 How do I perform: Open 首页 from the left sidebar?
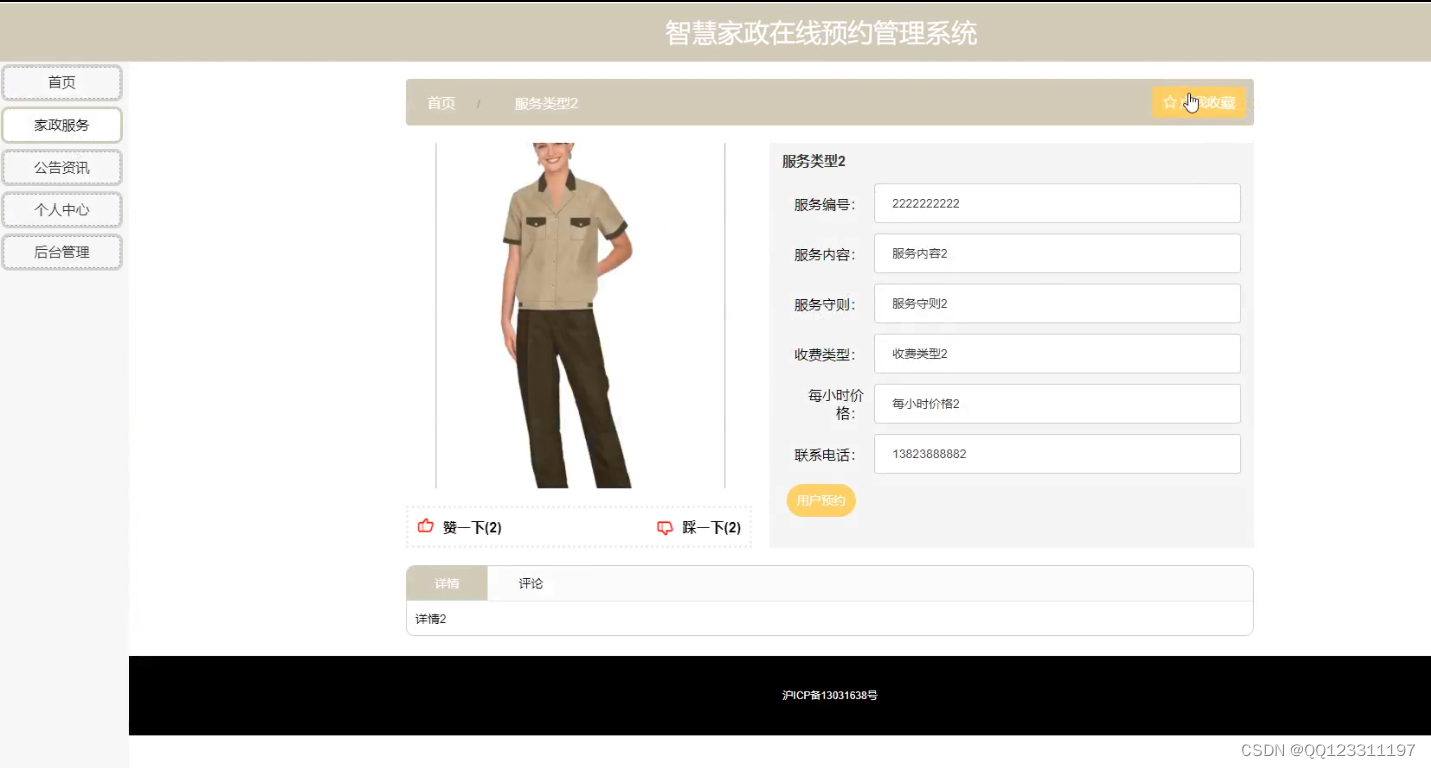click(62, 83)
